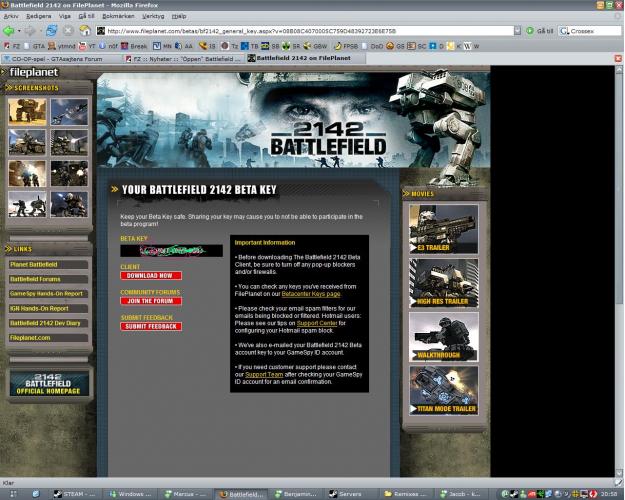625x500 pixels.
Task: Open the Battlefield Forums link
Action: (x=48, y=279)
